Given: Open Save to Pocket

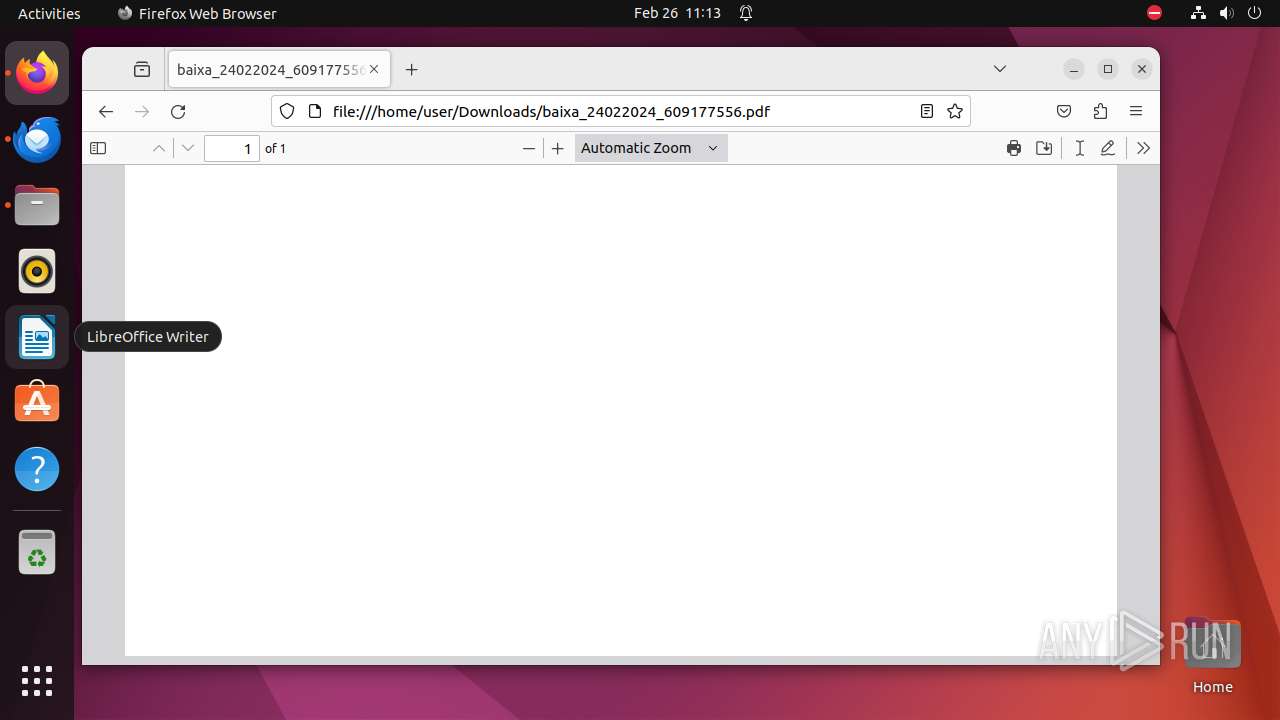Looking at the screenshot, I should pyautogui.click(x=1064, y=111).
